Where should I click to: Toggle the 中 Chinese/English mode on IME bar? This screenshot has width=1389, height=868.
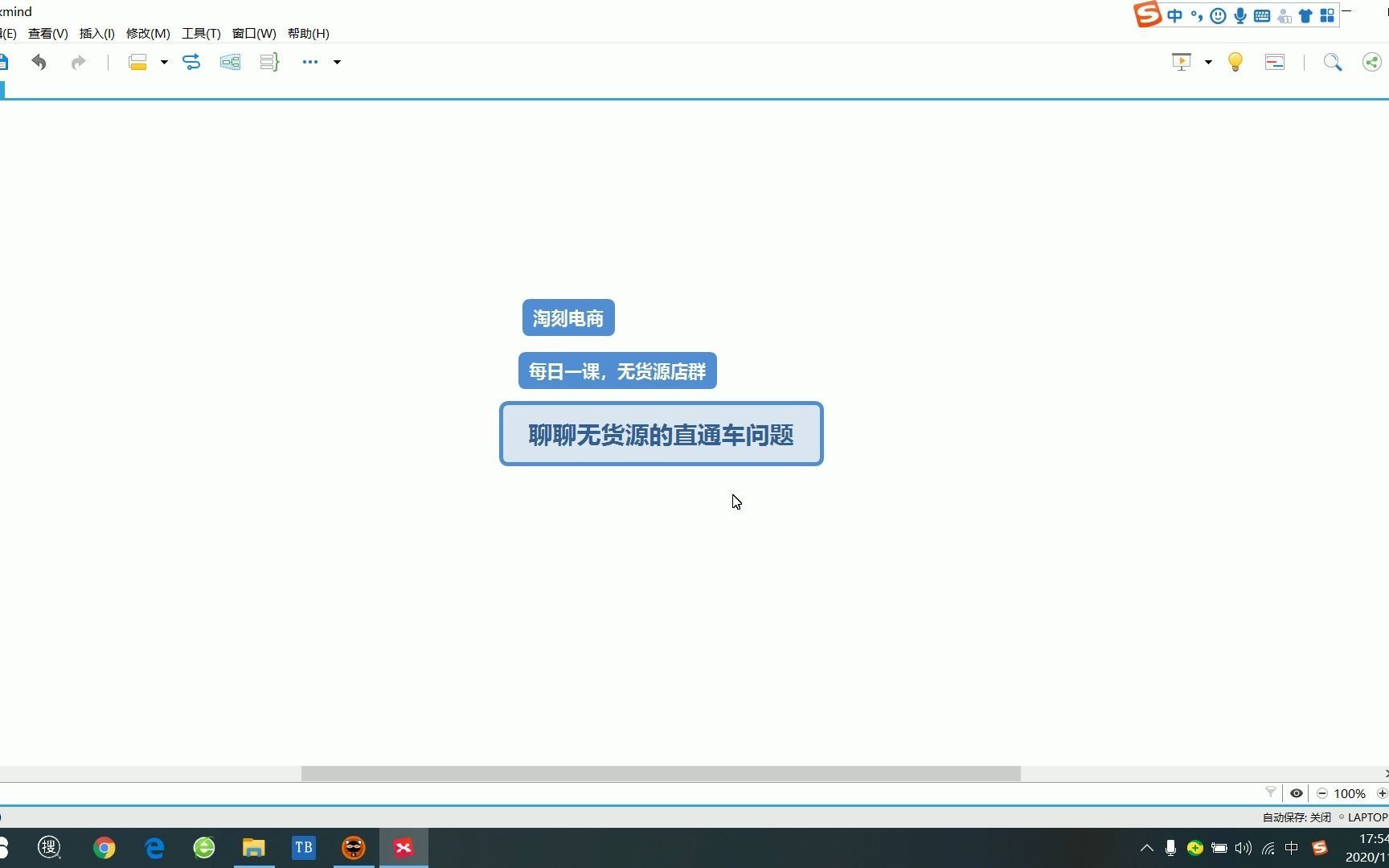point(1175,15)
